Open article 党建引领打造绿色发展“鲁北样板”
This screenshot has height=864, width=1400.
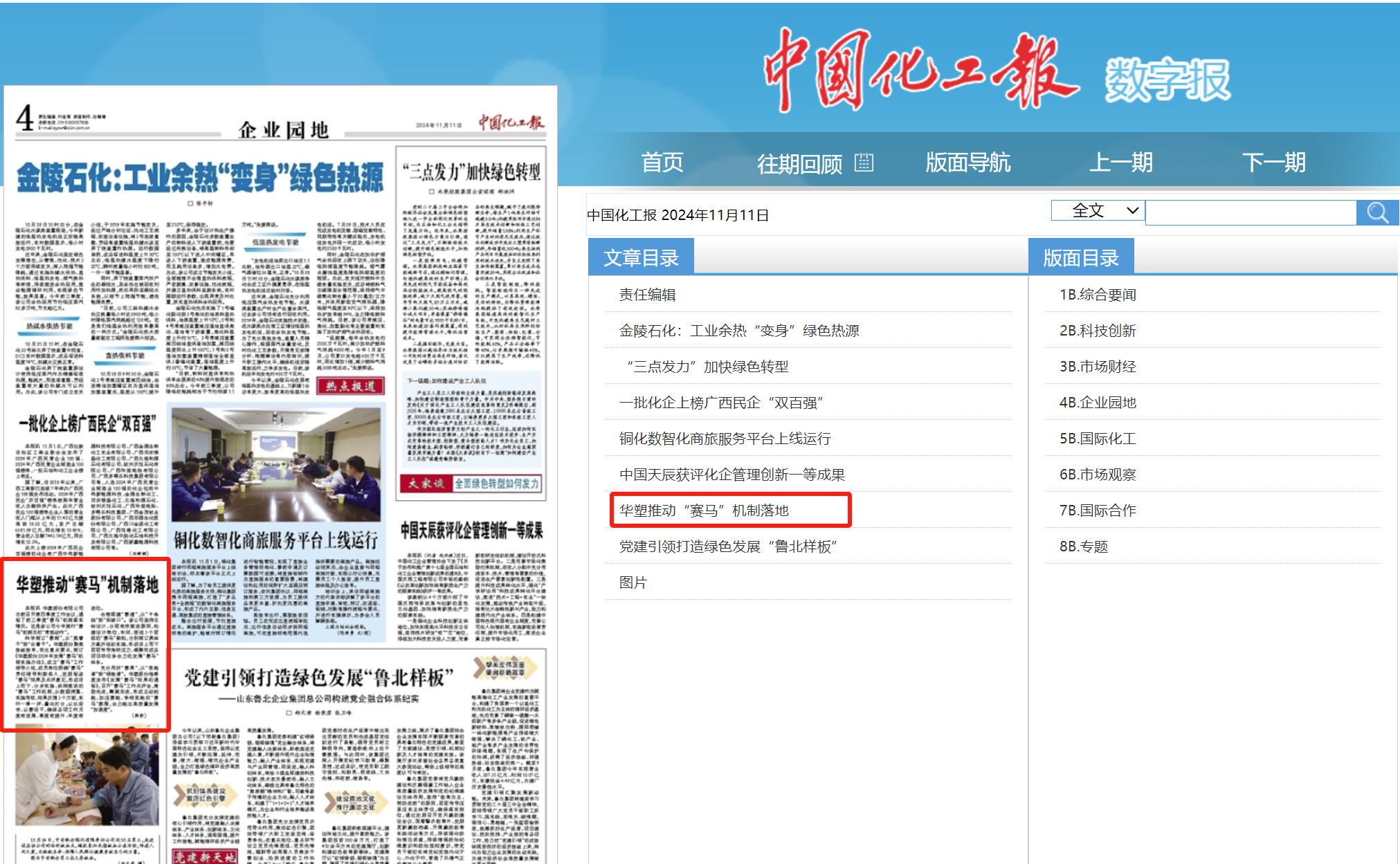point(727,546)
